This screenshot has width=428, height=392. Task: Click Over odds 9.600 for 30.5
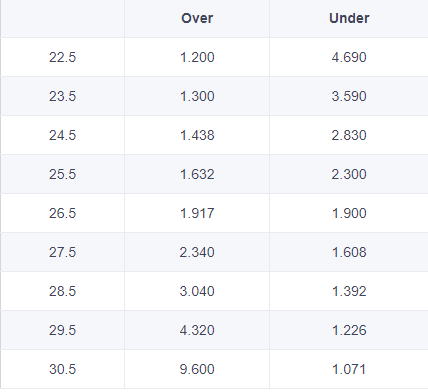(x=197, y=369)
